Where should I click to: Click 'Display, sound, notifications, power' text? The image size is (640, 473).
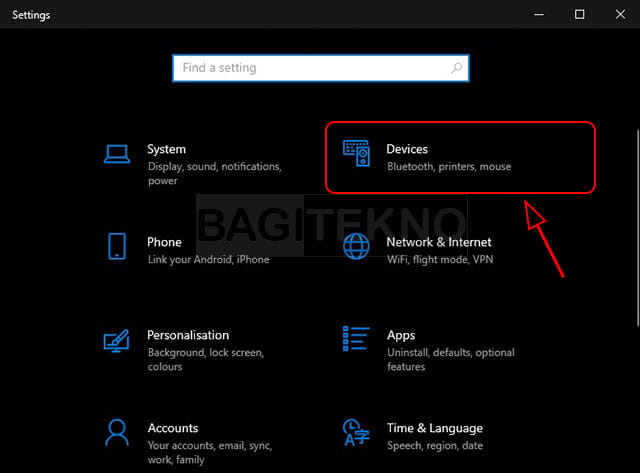click(x=215, y=173)
